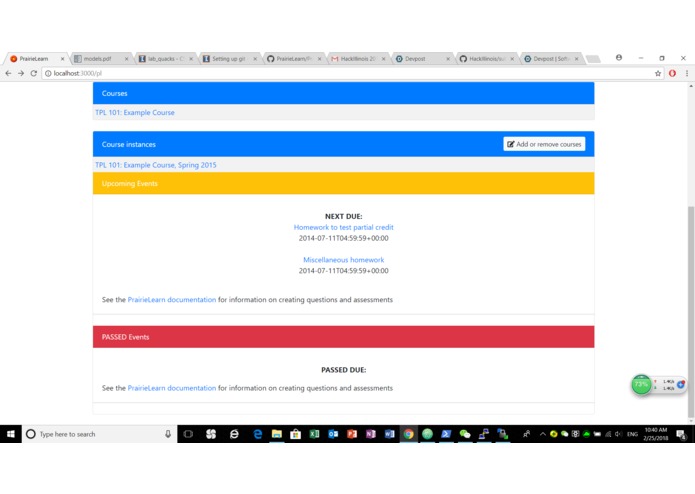Open the clock showing 10:40 AM

[x=656, y=434]
